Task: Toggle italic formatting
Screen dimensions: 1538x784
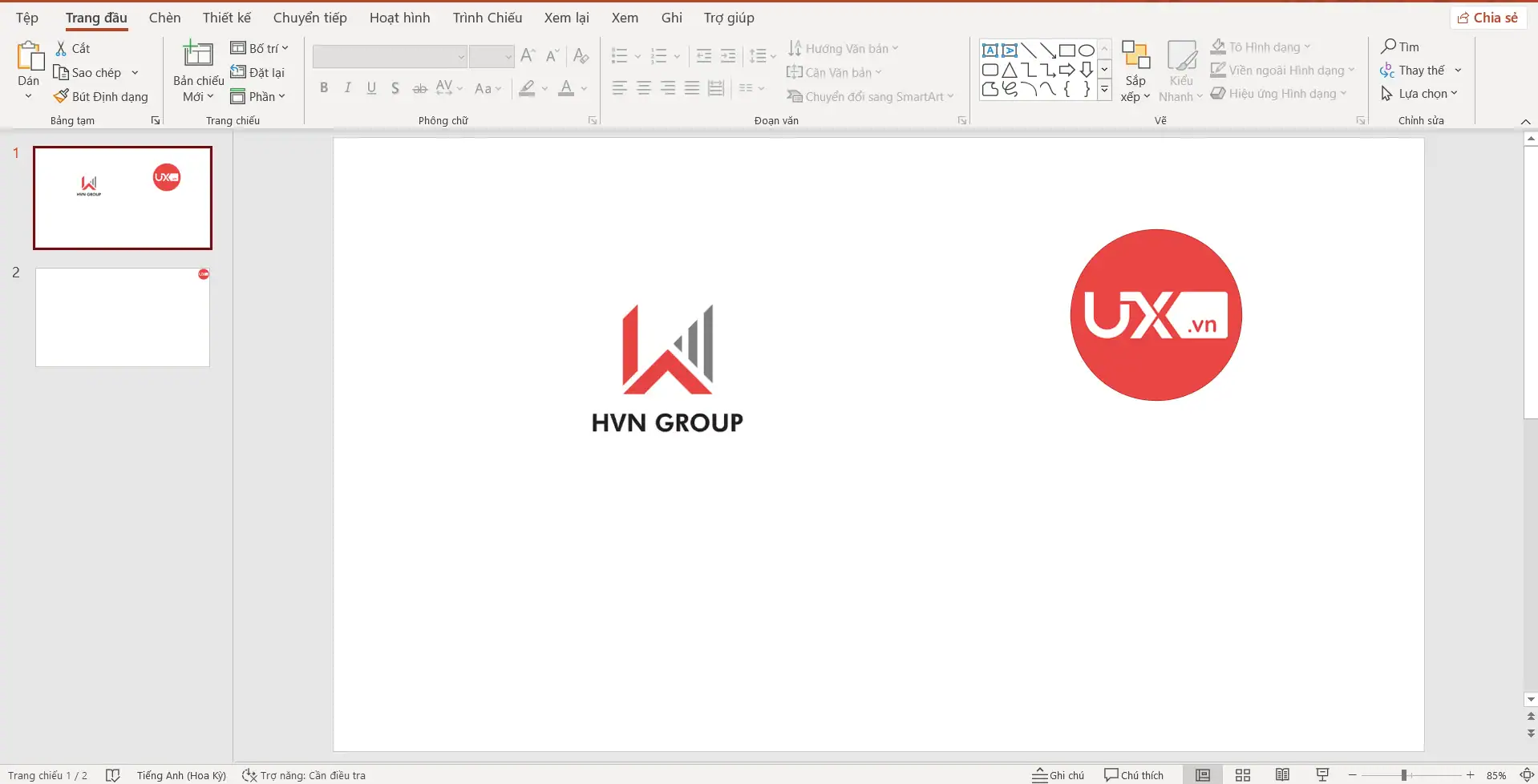Action: pos(347,88)
